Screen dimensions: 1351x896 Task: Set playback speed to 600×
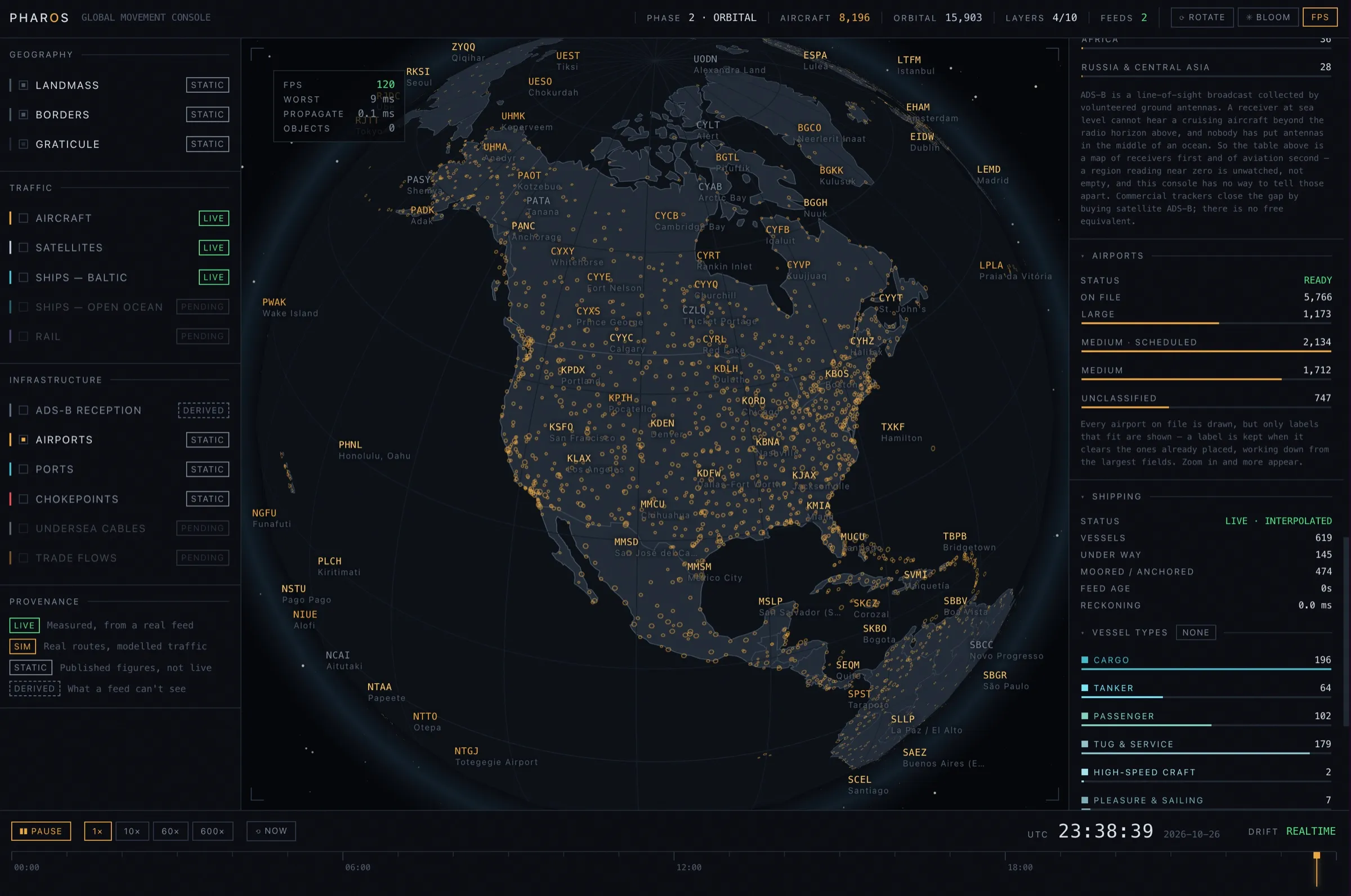213,831
